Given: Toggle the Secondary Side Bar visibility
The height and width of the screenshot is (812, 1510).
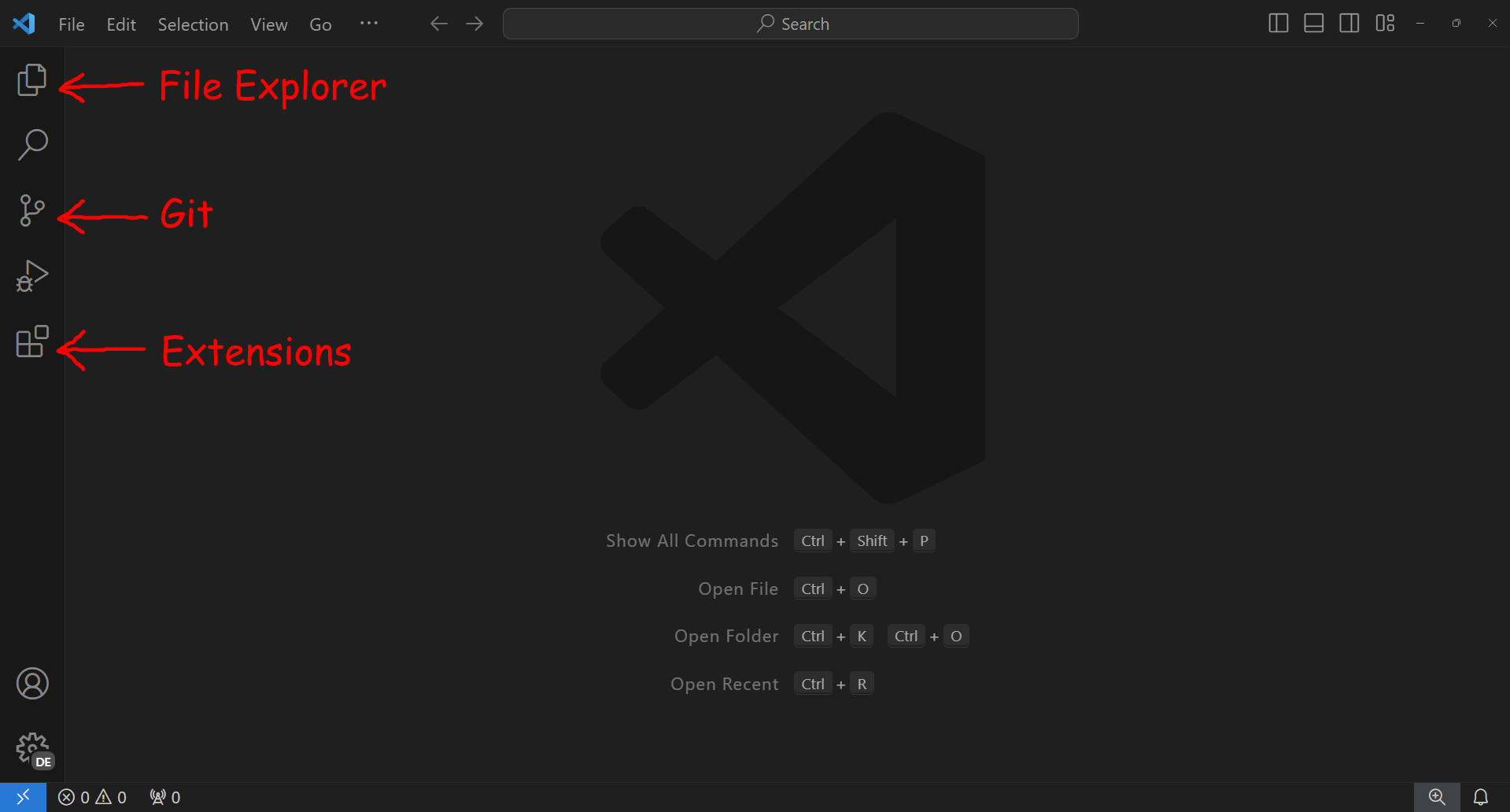Looking at the screenshot, I should click(x=1349, y=23).
